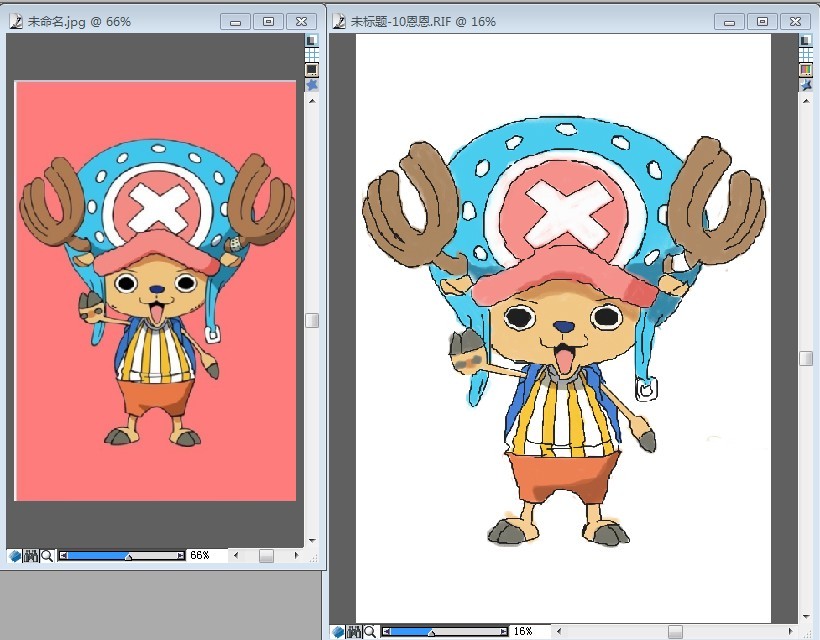Click the zoom-in arrow of 未命名.jpg zoom slider
This screenshot has width=820, height=640.
coord(181,555)
